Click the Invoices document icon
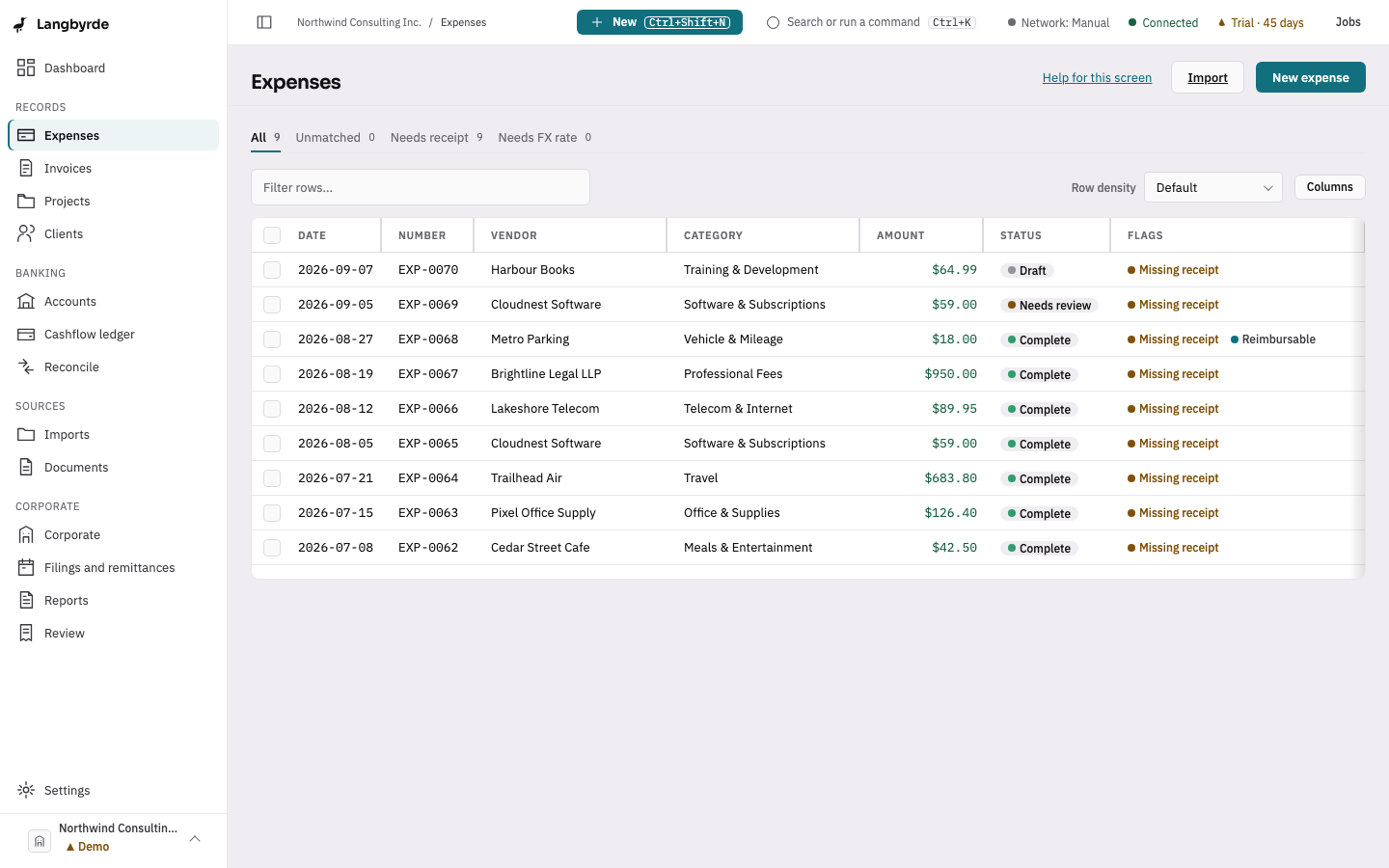 click(26, 168)
